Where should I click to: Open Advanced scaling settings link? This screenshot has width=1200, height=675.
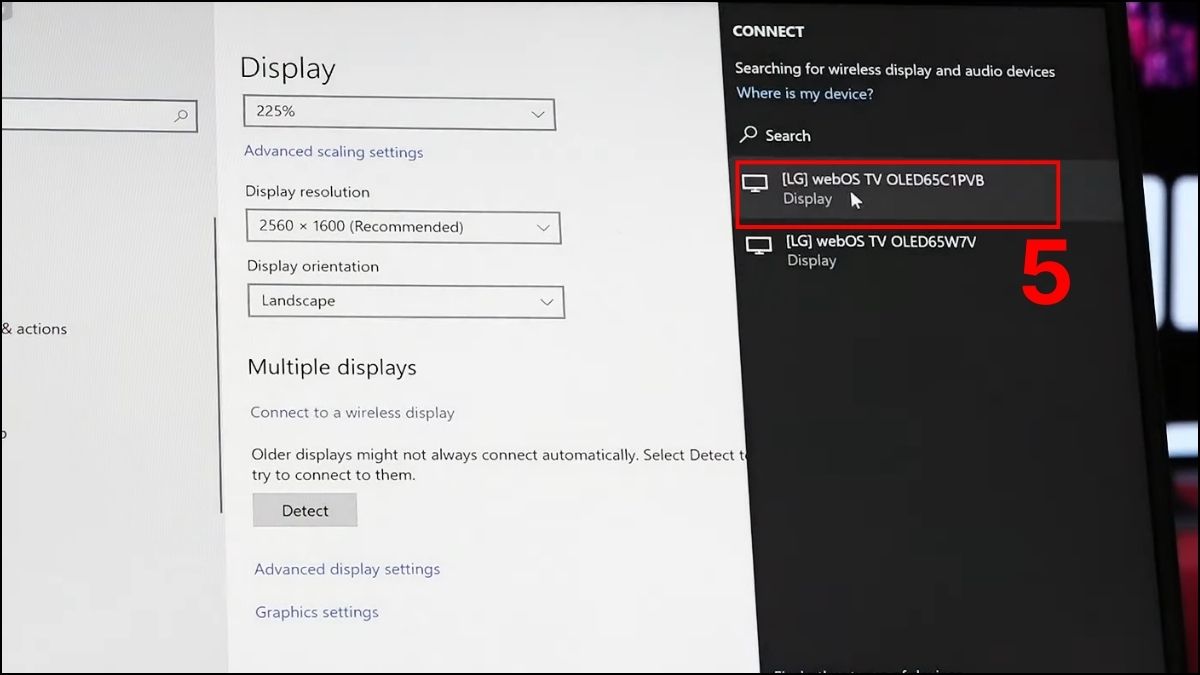click(334, 152)
